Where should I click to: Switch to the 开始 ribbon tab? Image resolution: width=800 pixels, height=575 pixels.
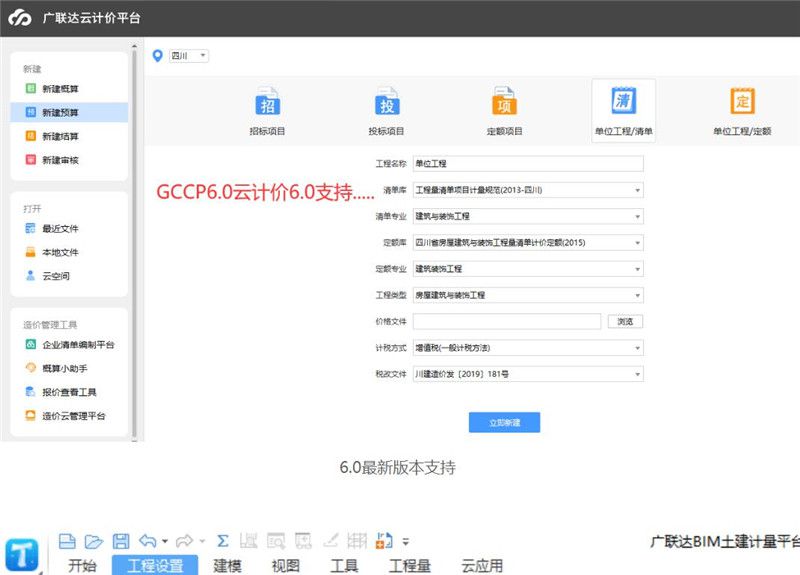point(82,565)
